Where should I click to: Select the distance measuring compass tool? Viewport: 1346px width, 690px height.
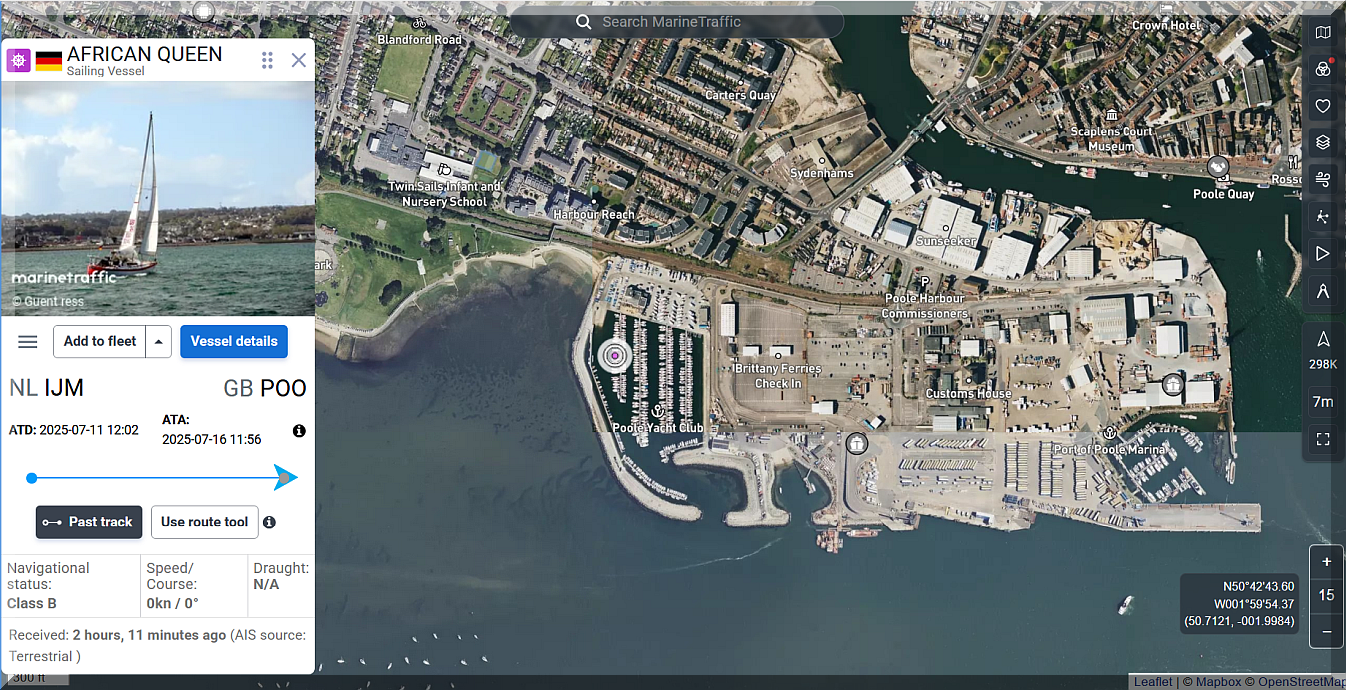(x=1322, y=291)
